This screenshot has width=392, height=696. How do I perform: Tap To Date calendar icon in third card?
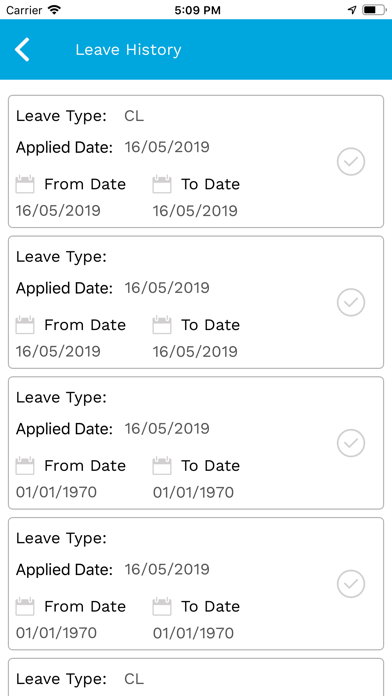pyautogui.click(x=162, y=466)
